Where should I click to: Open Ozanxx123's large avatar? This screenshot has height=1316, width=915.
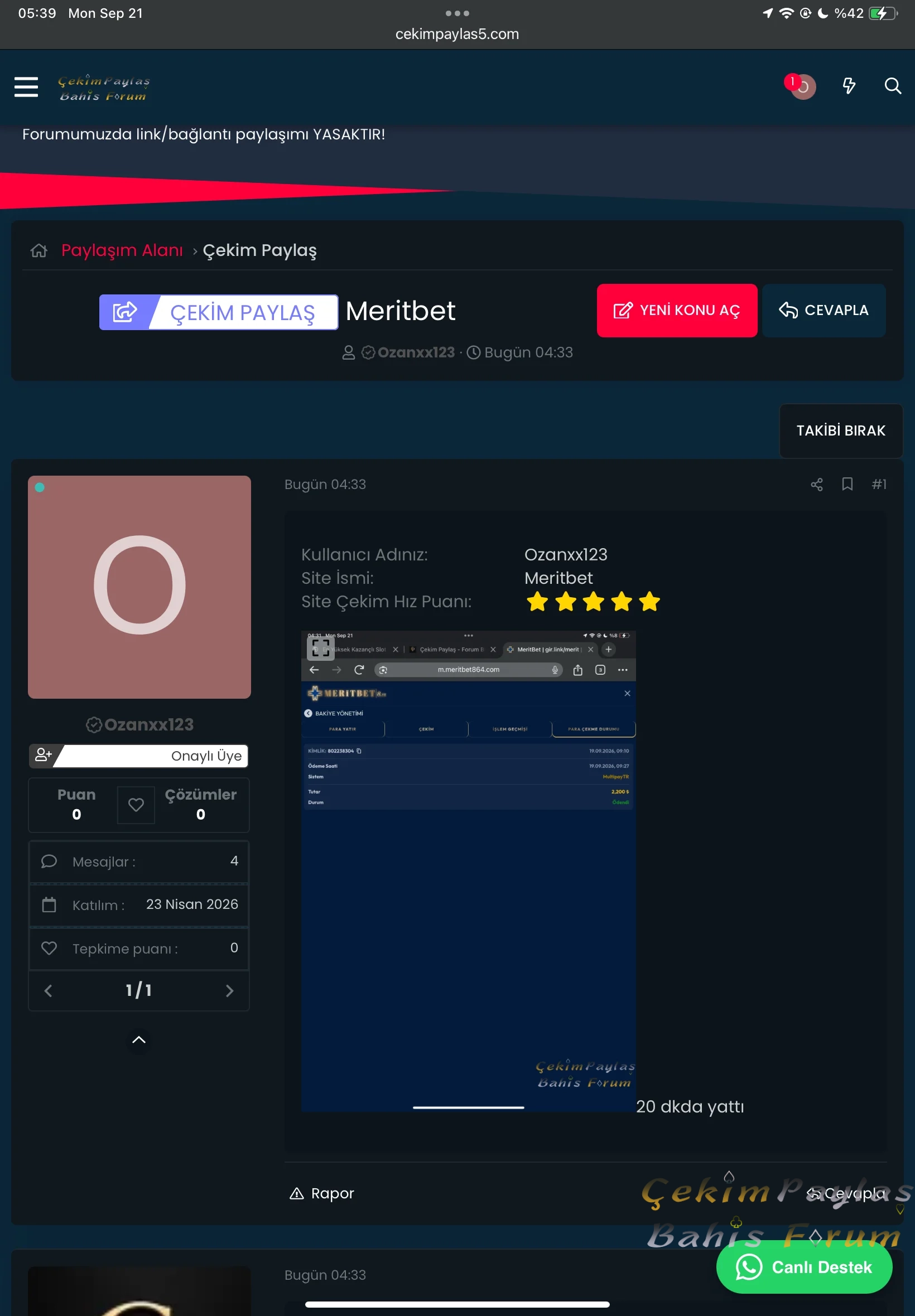139,587
